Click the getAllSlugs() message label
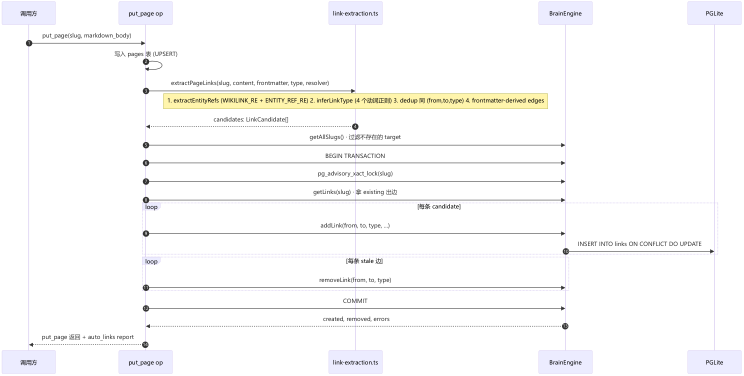This screenshot has height=376, width=744. click(355, 137)
